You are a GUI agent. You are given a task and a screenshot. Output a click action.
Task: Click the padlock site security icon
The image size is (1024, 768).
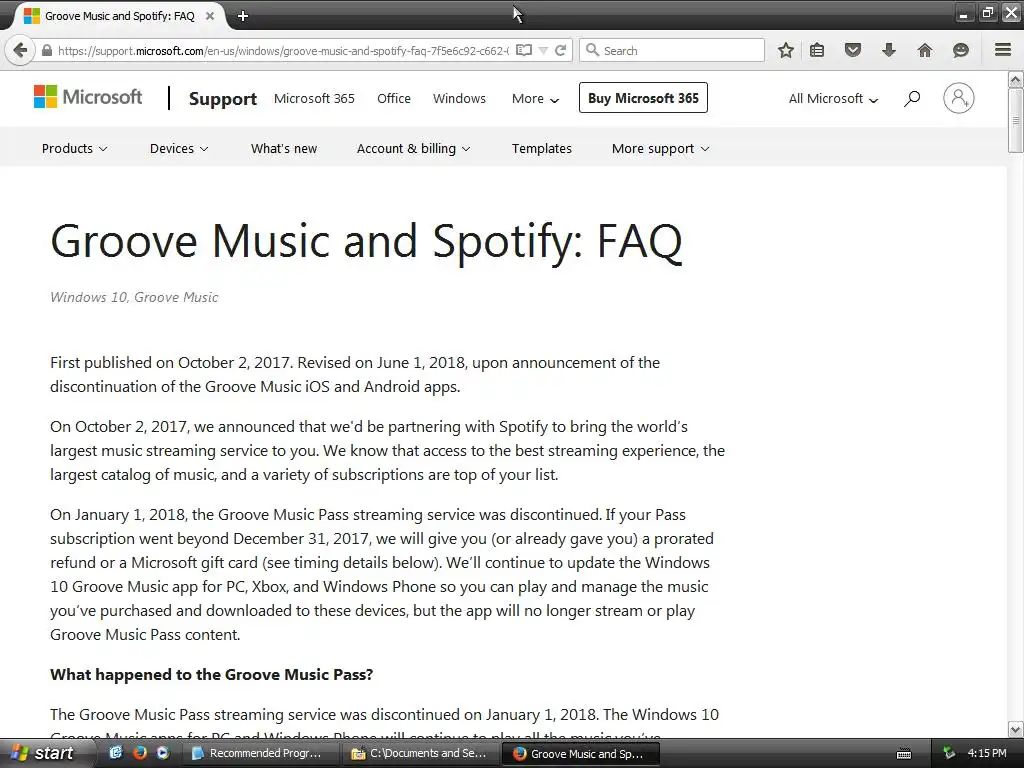click(x=46, y=50)
